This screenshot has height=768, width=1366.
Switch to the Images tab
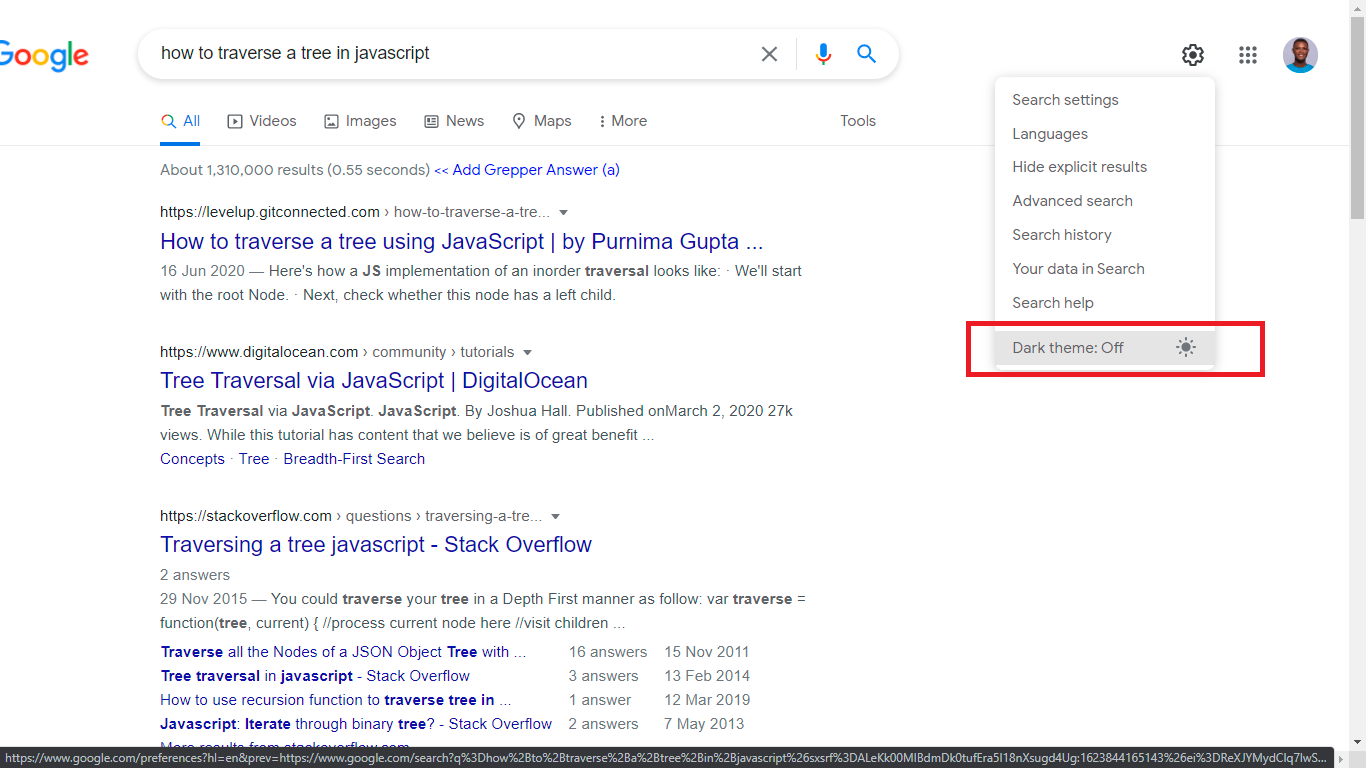[360, 121]
